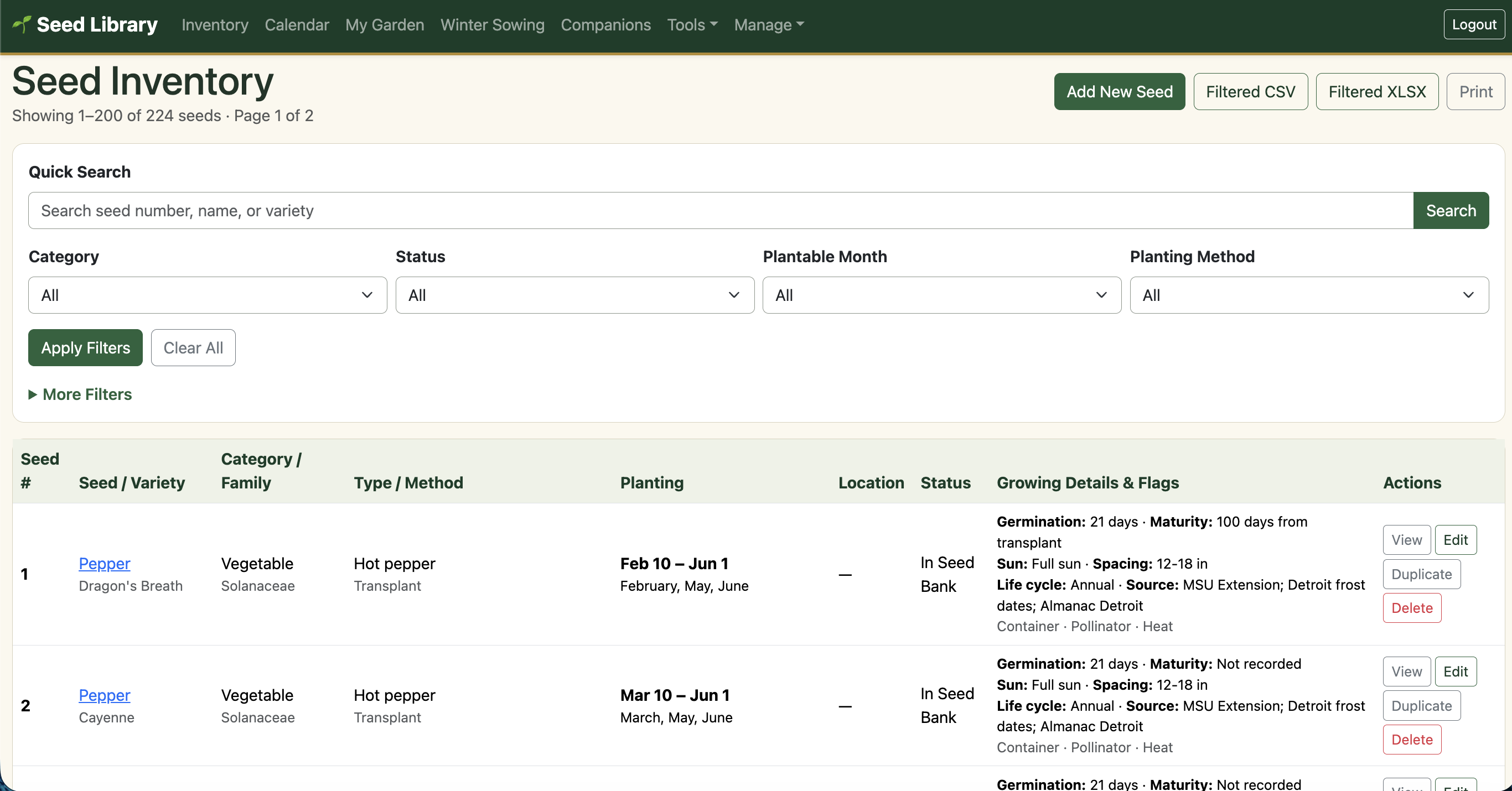The width and height of the screenshot is (1512, 791).
Task: Click the Type / Method column header
Action: point(408,482)
